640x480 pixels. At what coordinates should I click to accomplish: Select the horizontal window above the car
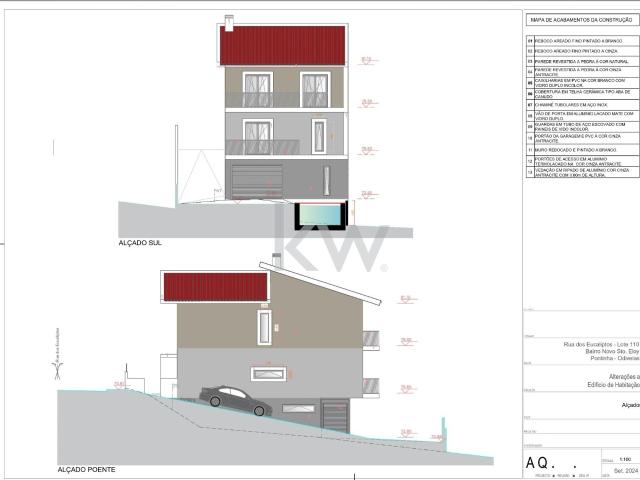(x=268, y=374)
